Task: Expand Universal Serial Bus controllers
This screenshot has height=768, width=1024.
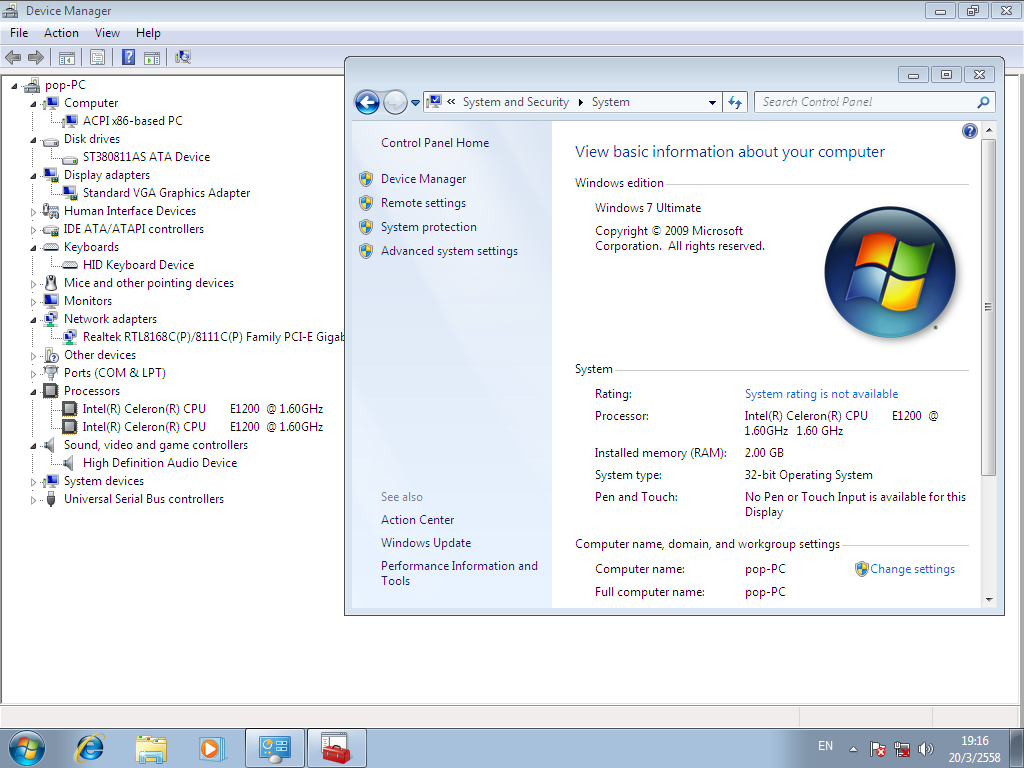Action: [x=33, y=500]
